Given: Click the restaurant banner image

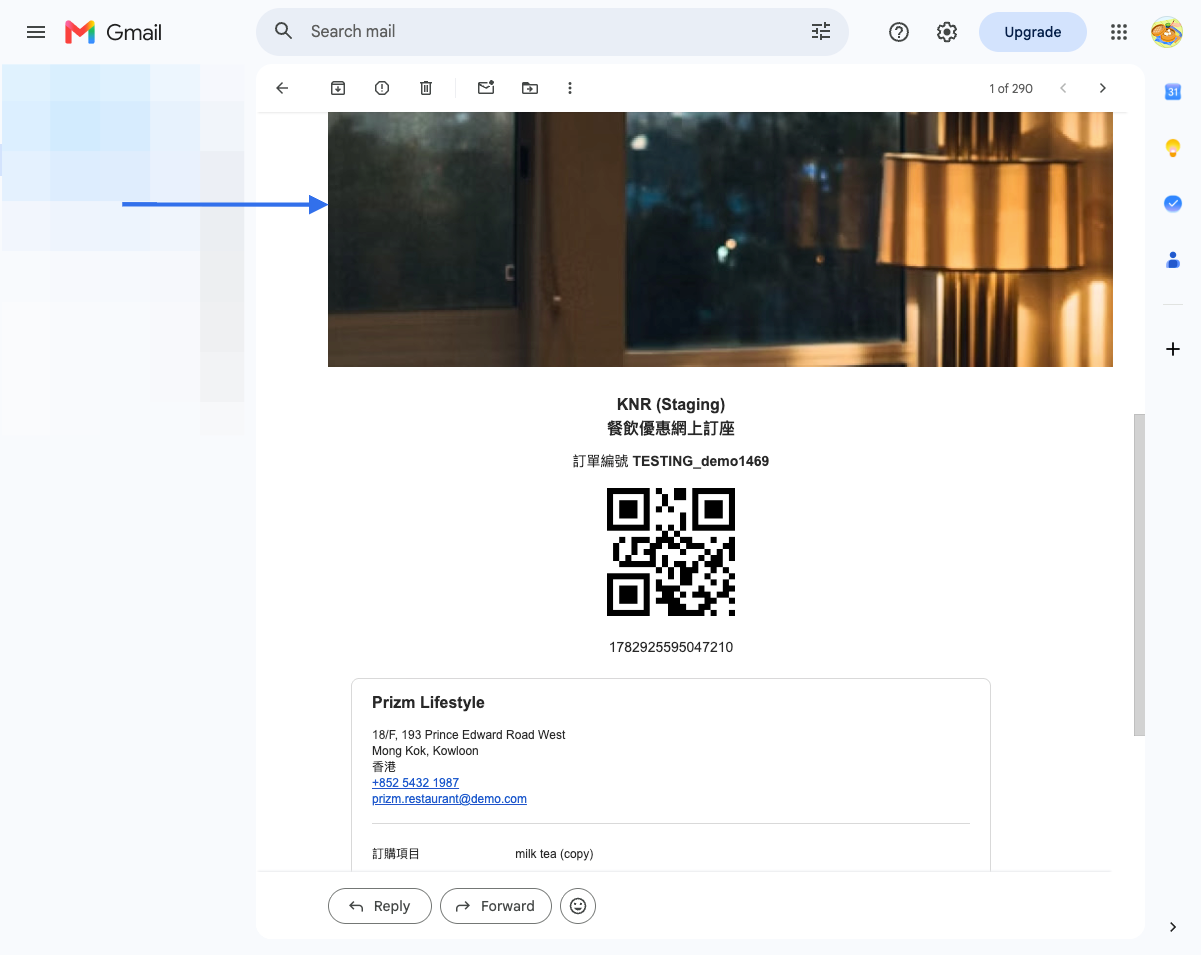Looking at the screenshot, I should (x=720, y=239).
